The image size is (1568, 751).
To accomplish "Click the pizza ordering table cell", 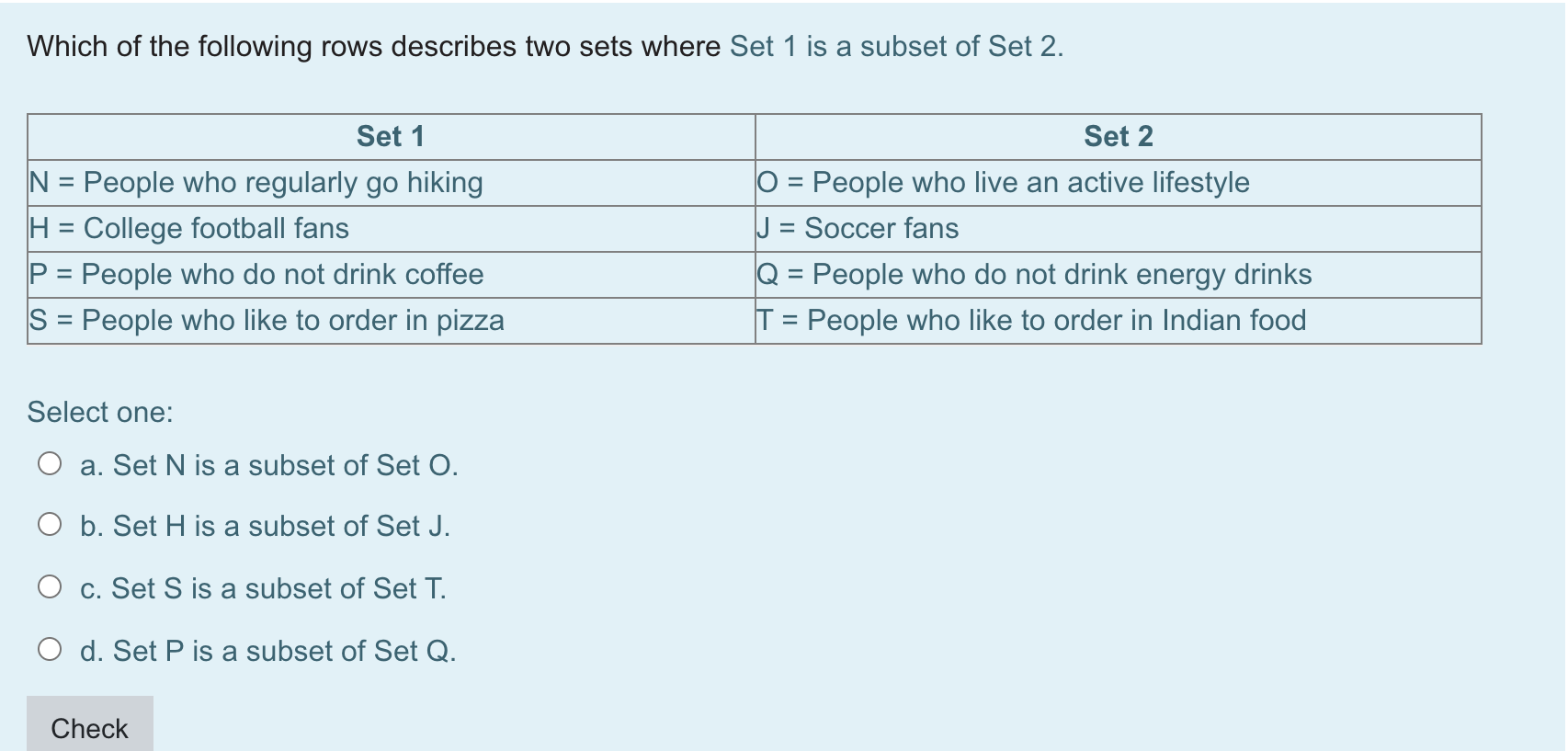I will coord(266,321).
